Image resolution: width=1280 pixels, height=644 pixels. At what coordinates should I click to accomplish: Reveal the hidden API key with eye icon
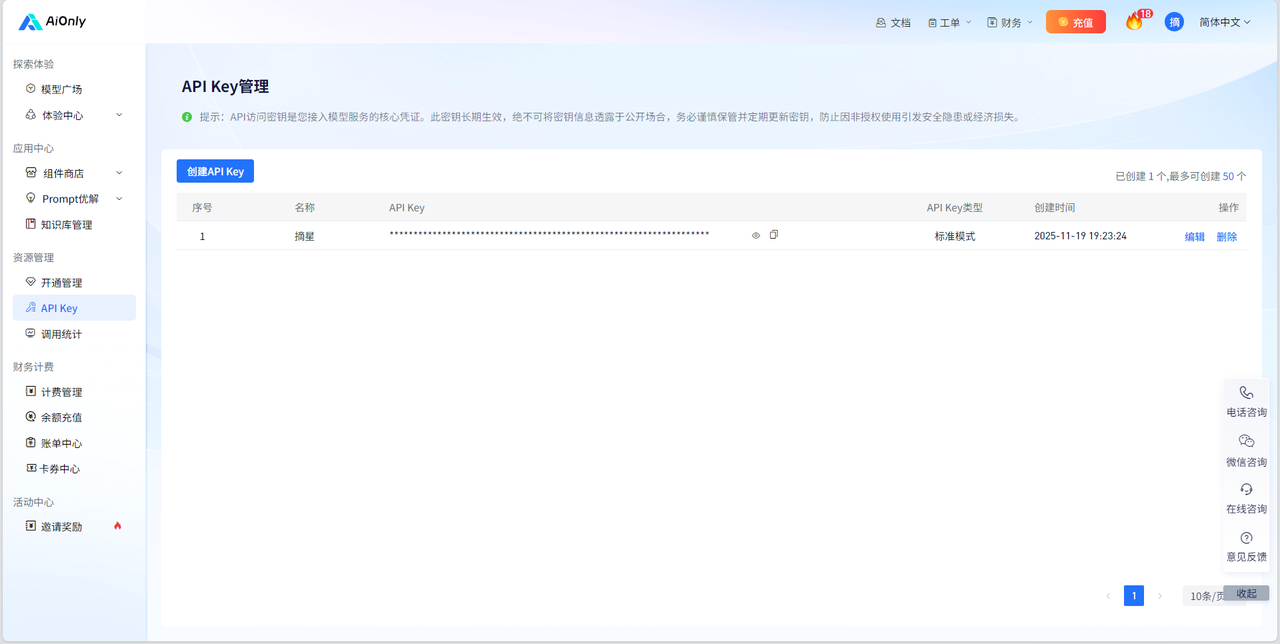coord(756,236)
